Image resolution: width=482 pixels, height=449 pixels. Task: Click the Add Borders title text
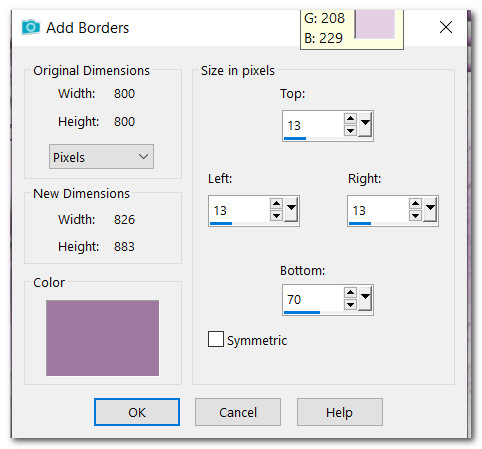pos(87,28)
